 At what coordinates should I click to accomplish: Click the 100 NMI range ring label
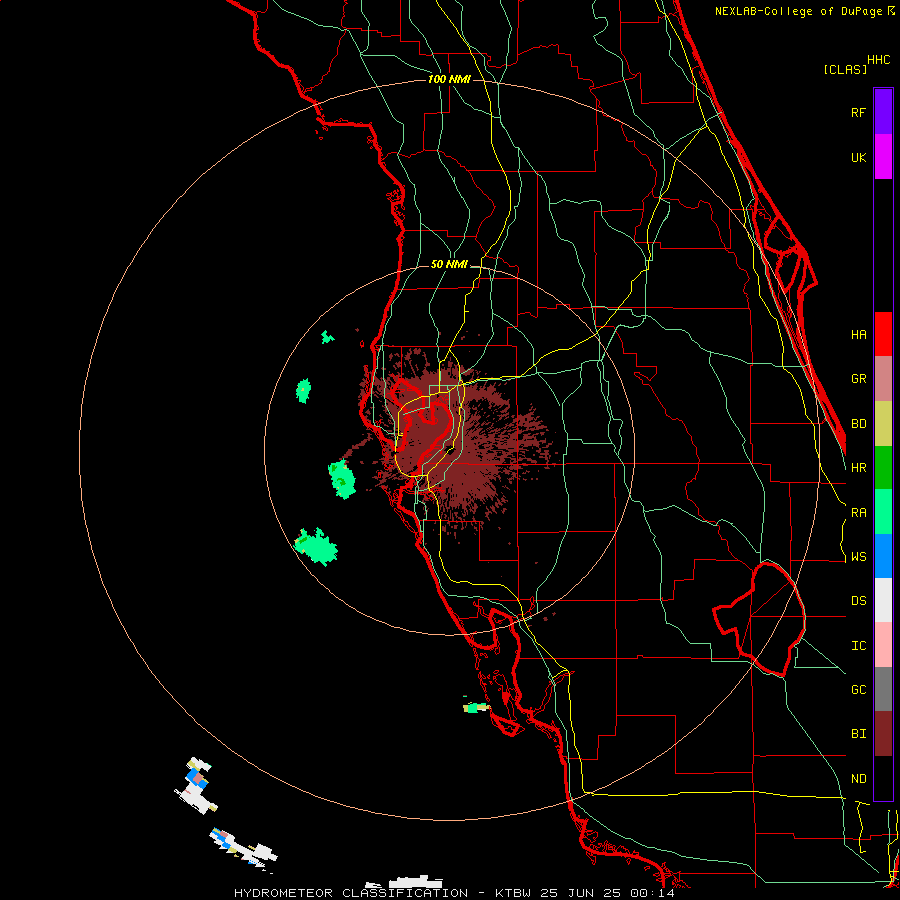pyautogui.click(x=449, y=79)
